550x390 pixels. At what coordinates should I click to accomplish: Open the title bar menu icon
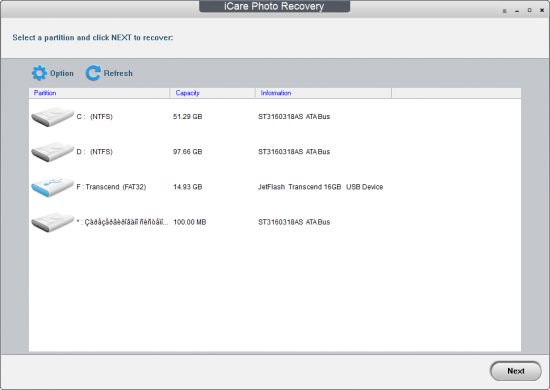[x=504, y=11]
